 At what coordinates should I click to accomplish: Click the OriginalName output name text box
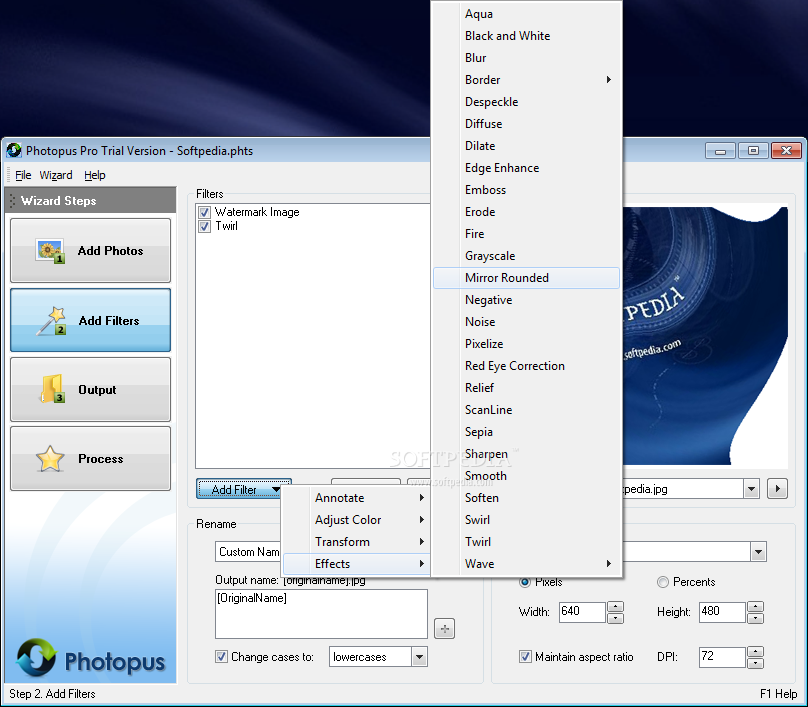[322, 614]
